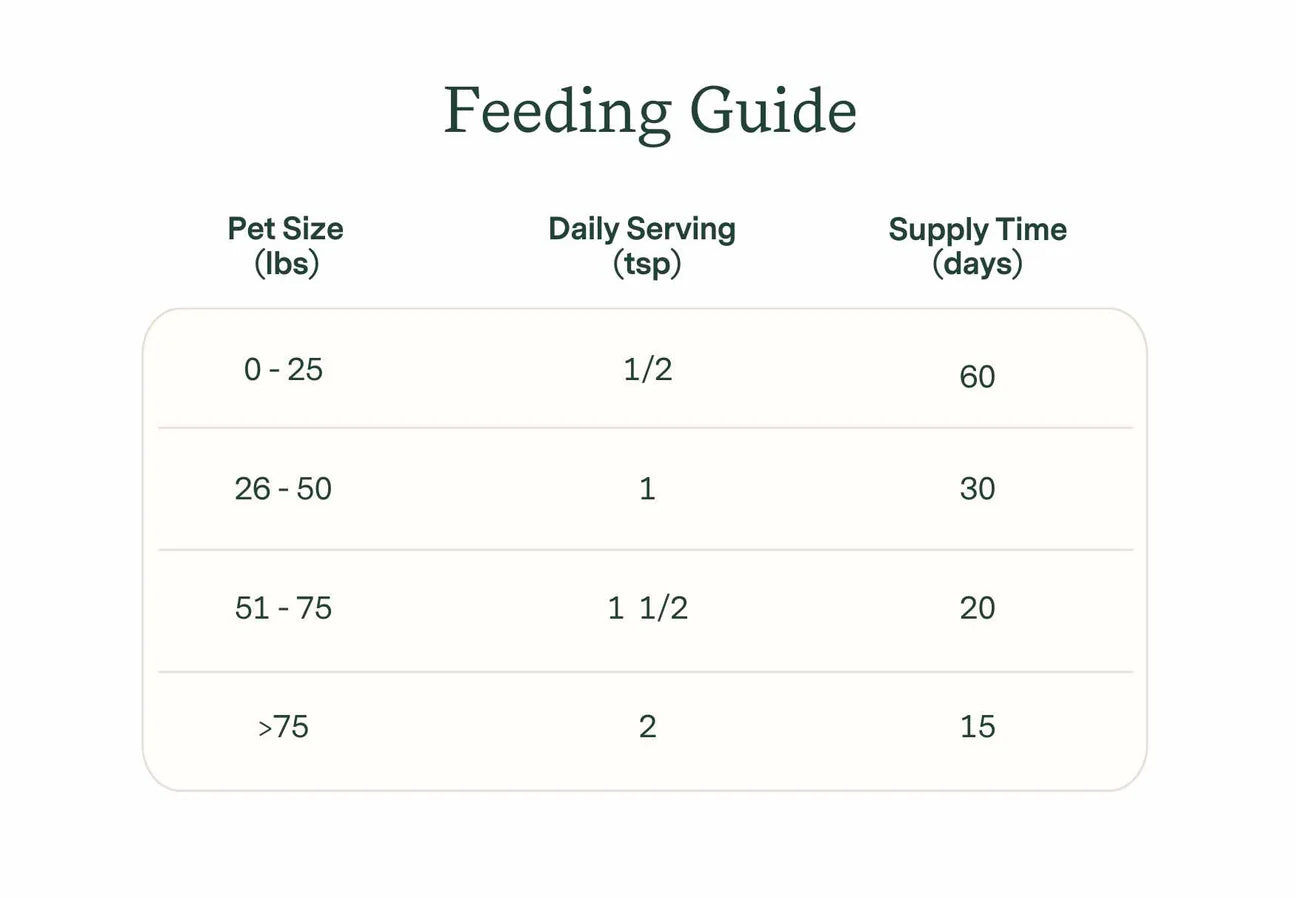Click the 1 tsp serving for 26-50 lbs
The image size is (1296, 898).
coord(647,489)
